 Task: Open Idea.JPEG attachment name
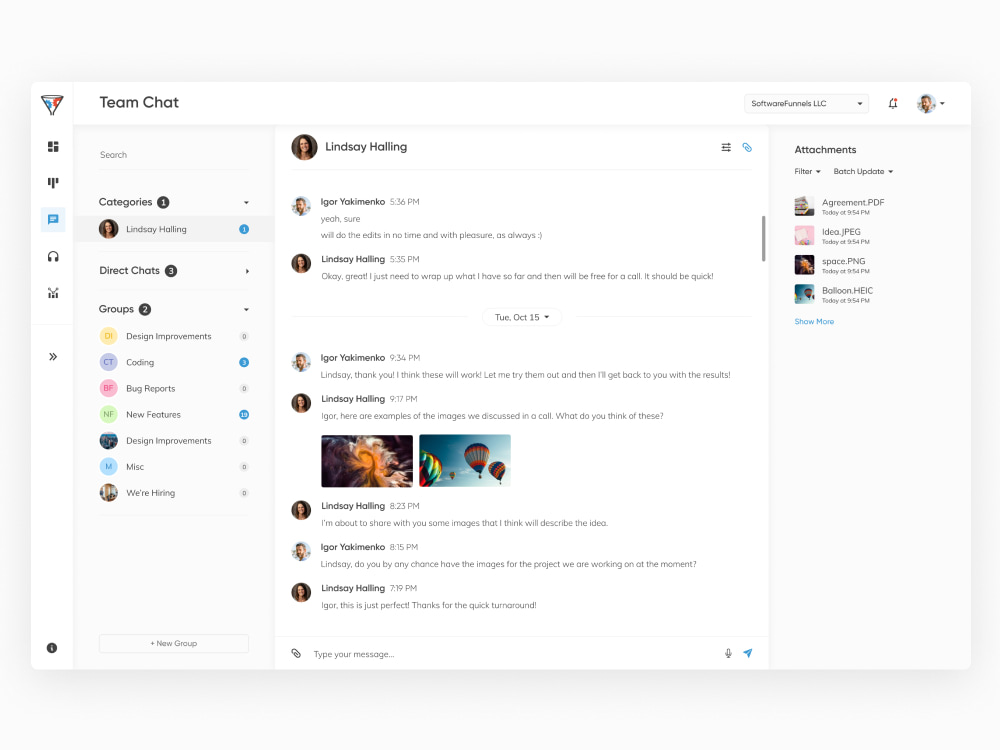(841, 232)
